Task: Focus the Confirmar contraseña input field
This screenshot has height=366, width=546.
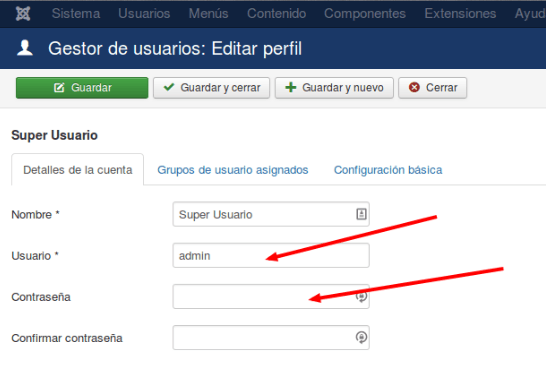Action: pos(271,338)
